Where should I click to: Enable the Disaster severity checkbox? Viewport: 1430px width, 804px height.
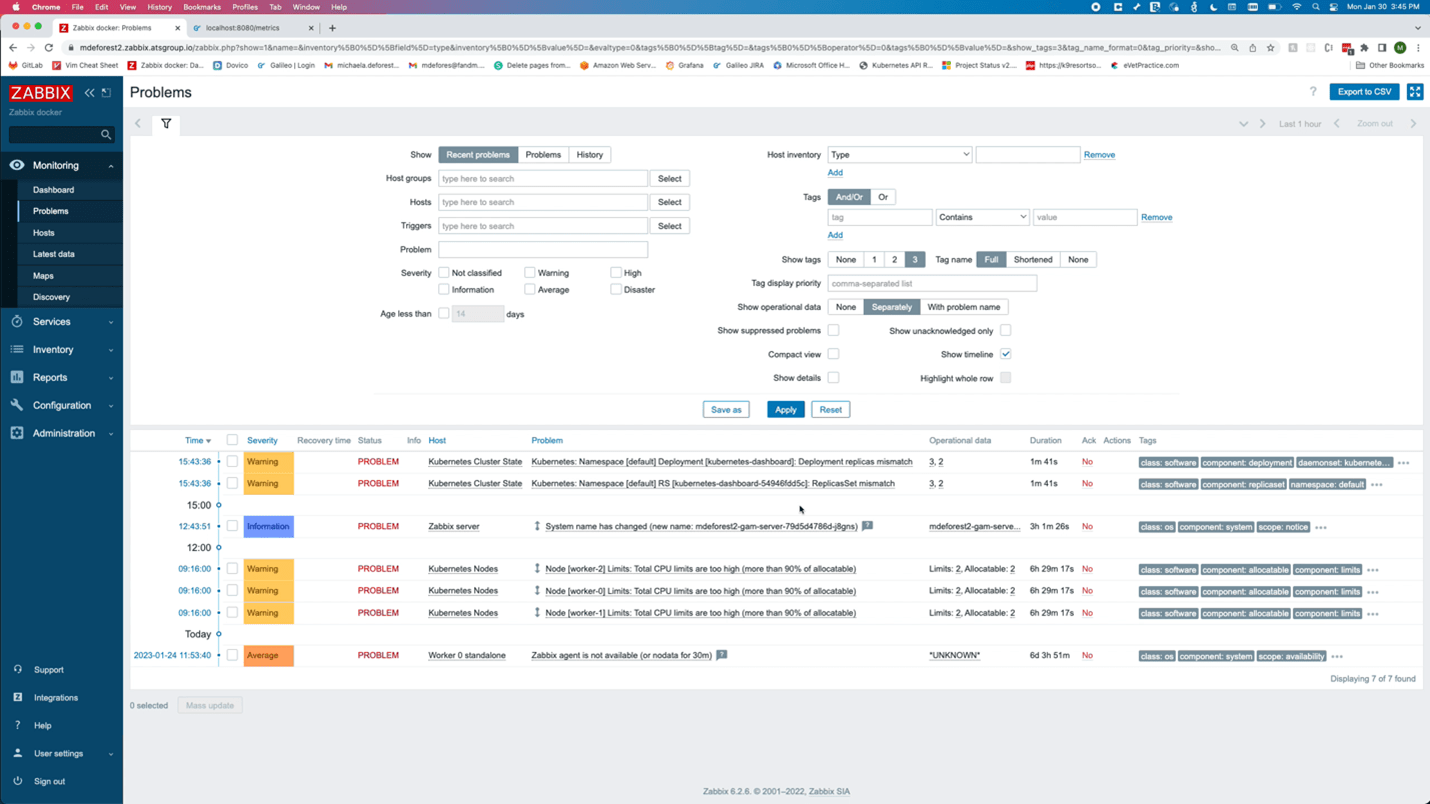[x=616, y=289]
